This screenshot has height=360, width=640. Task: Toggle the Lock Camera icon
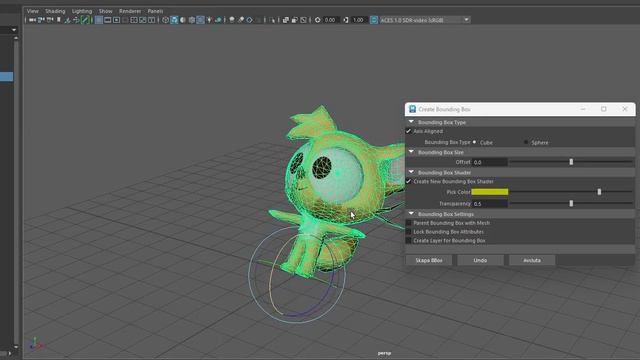click(x=41, y=20)
